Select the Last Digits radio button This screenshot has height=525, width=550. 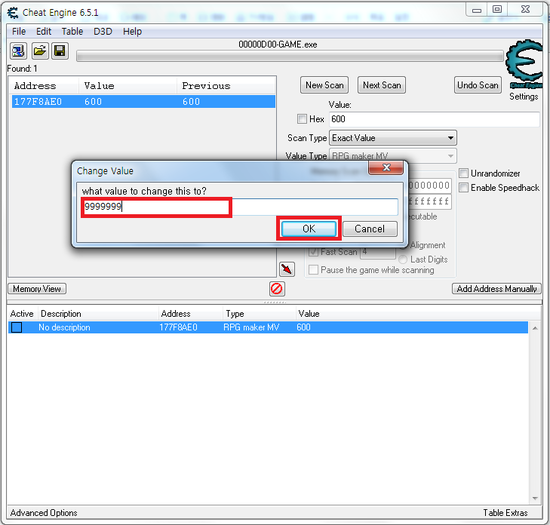tap(403, 260)
